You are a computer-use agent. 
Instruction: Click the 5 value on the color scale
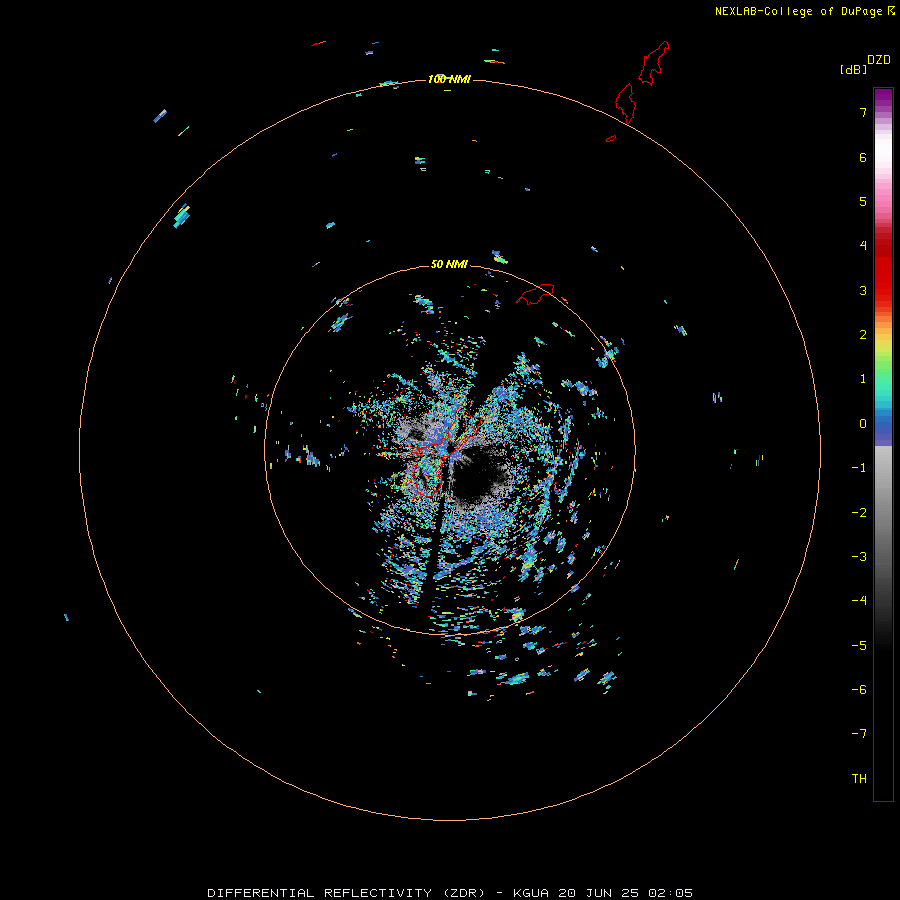pyautogui.click(x=863, y=201)
